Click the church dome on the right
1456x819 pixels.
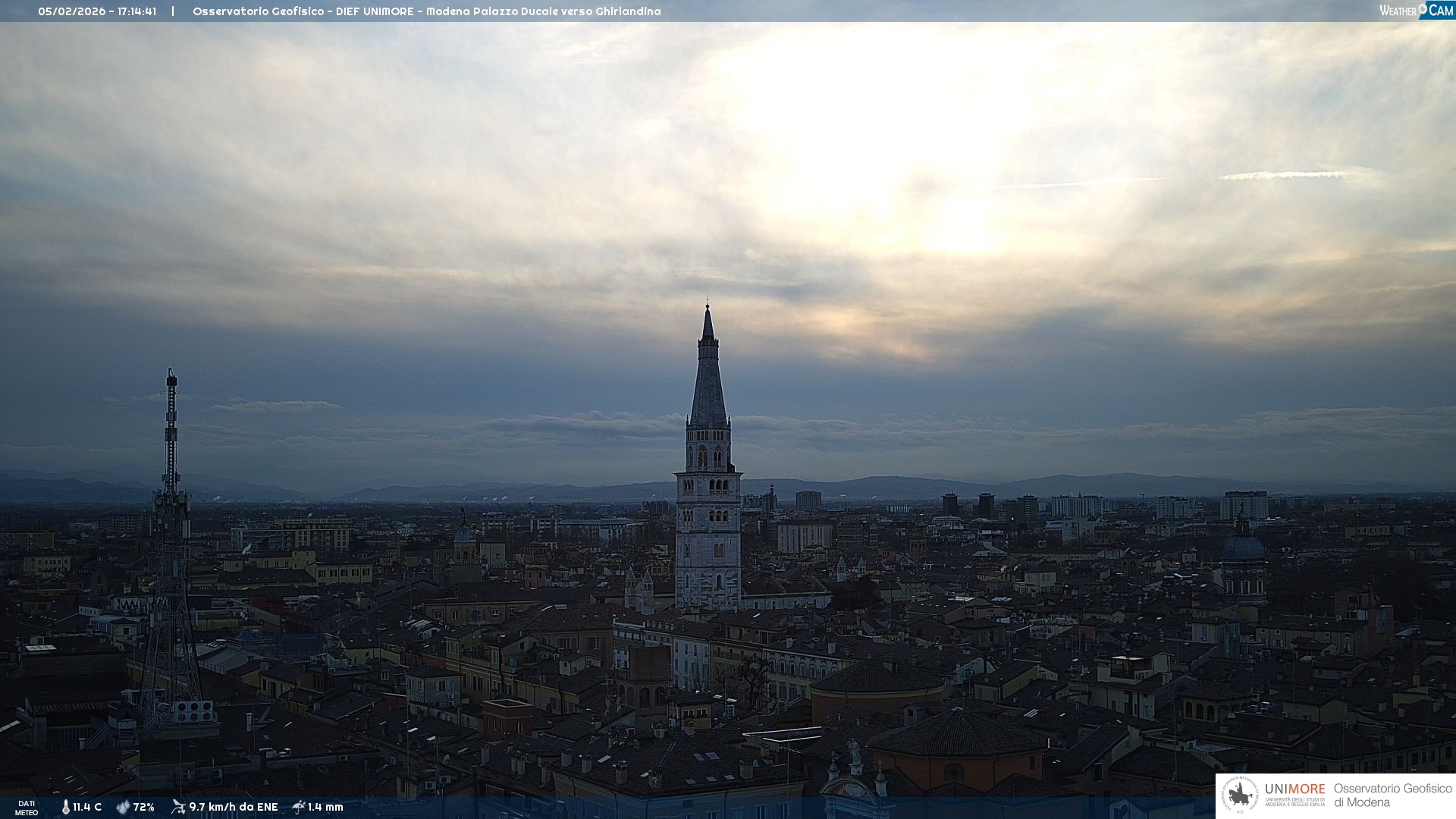click(1243, 546)
